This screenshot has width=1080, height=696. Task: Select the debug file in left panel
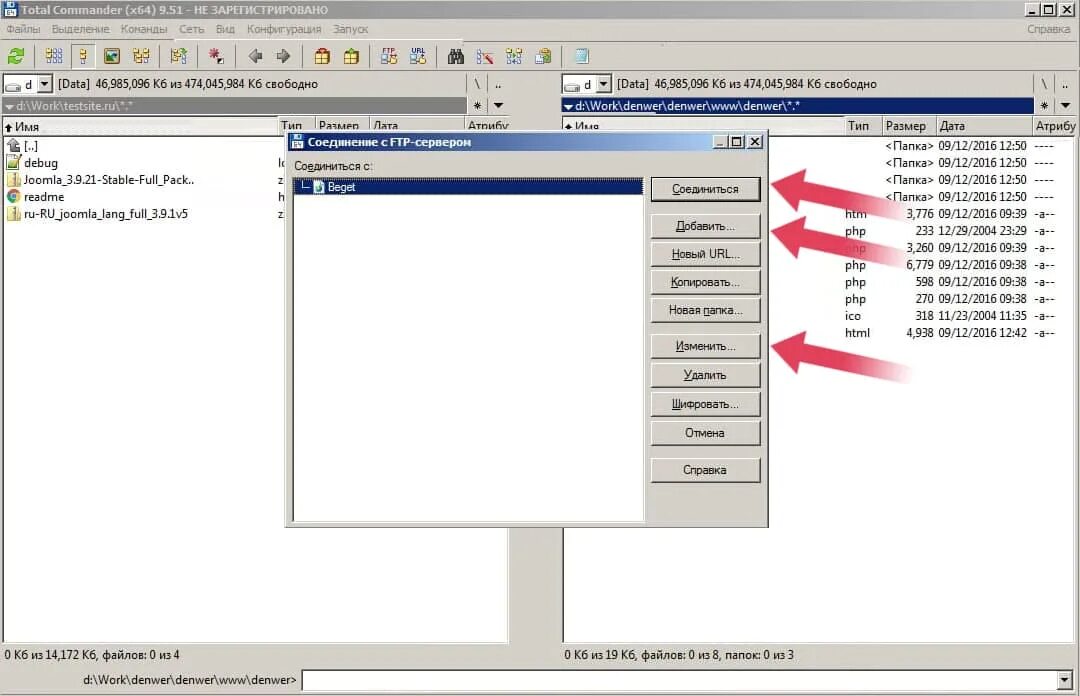[x=41, y=163]
